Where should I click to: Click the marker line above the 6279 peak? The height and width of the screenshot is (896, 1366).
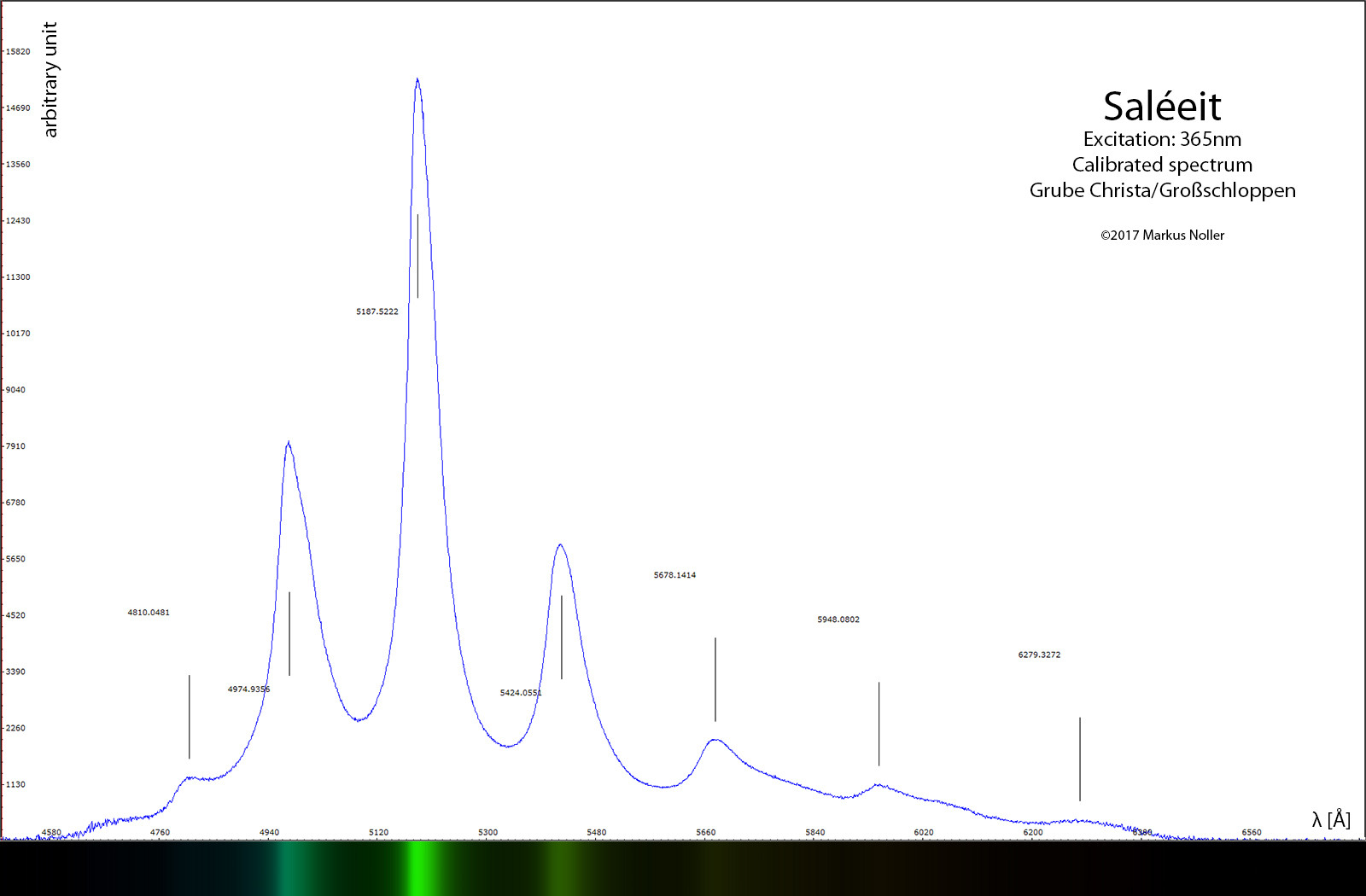coord(1080,759)
